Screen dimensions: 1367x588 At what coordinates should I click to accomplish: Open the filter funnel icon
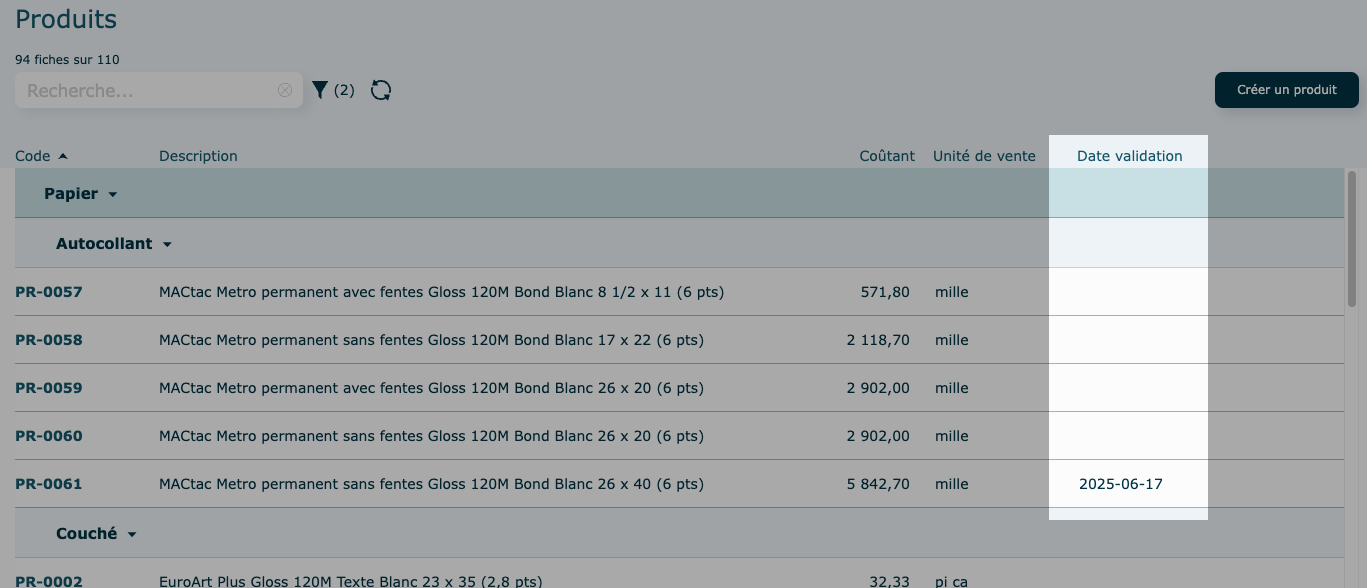pyautogui.click(x=320, y=90)
